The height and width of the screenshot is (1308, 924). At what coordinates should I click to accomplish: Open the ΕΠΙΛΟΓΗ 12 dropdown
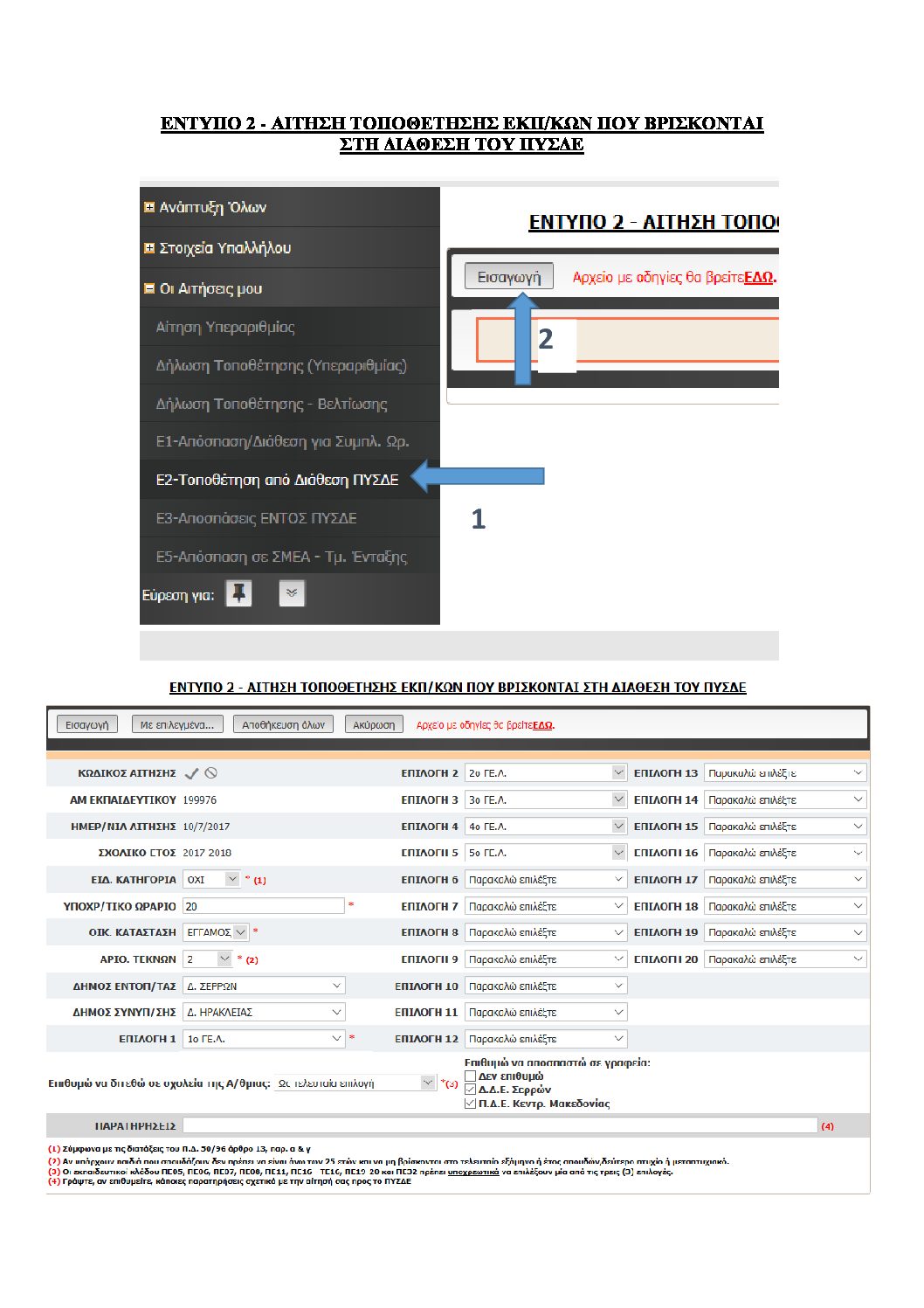click(546, 1039)
